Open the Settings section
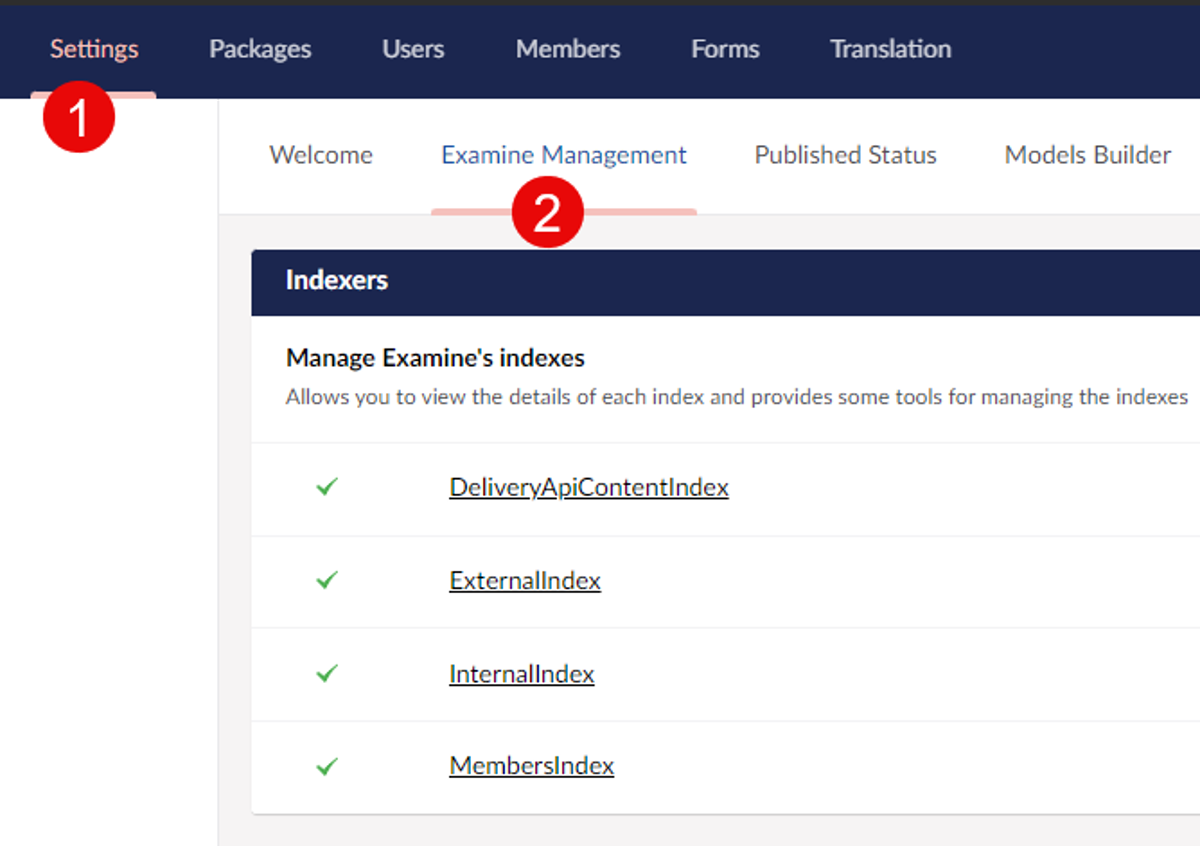 [x=94, y=49]
